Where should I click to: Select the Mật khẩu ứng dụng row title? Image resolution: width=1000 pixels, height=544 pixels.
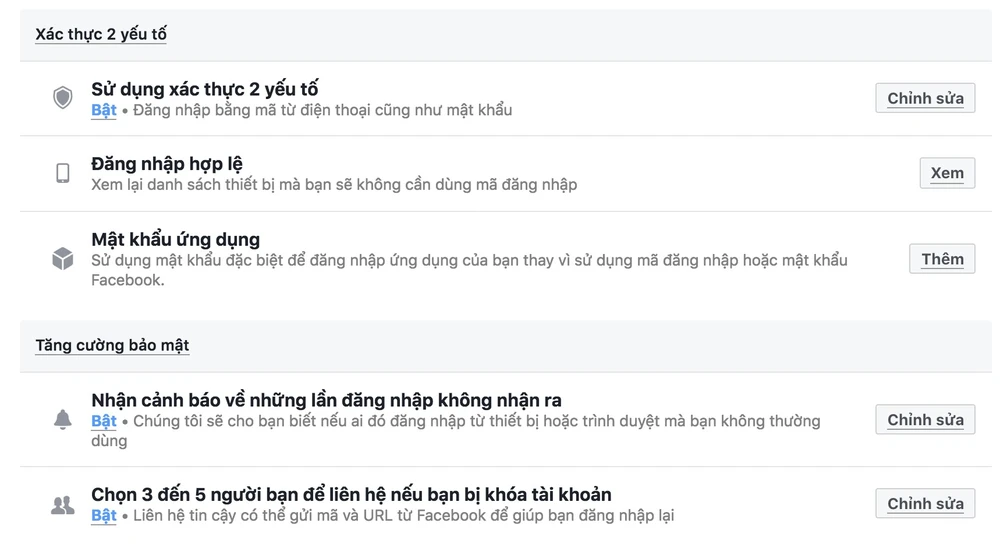175,240
